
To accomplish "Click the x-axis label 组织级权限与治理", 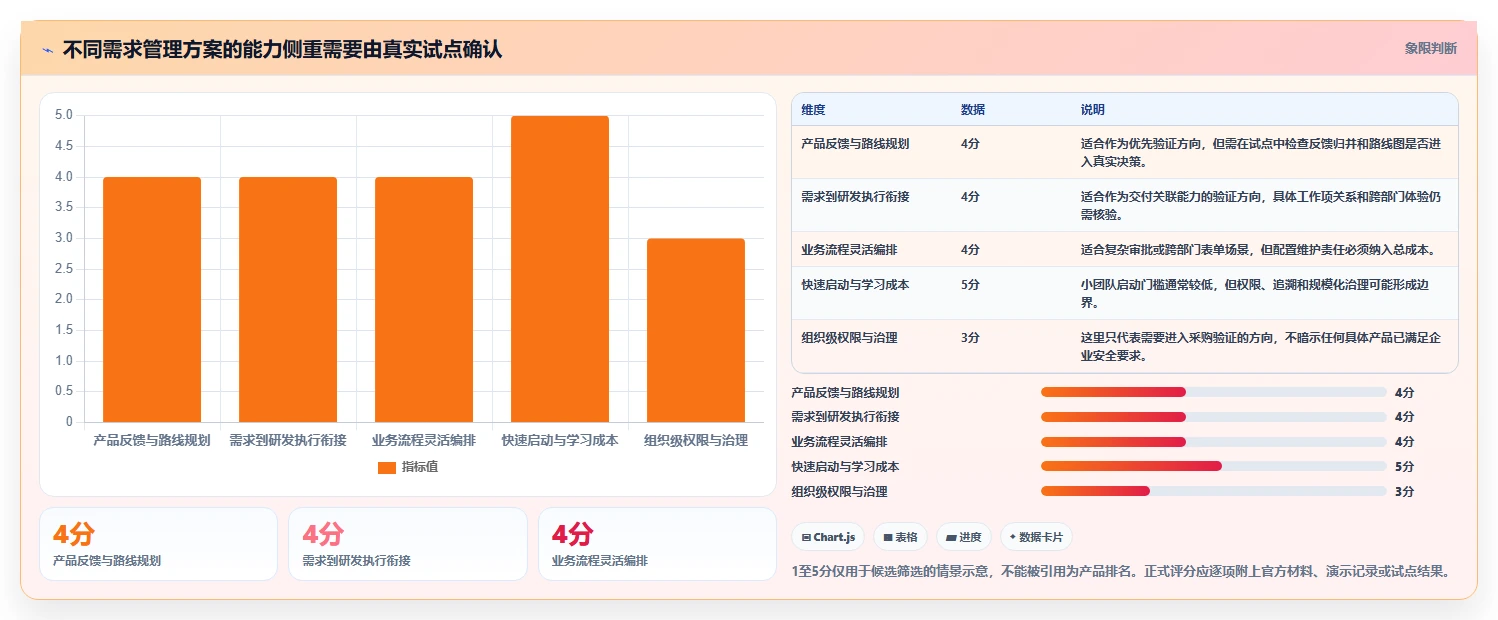I will (x=696, y=440).
